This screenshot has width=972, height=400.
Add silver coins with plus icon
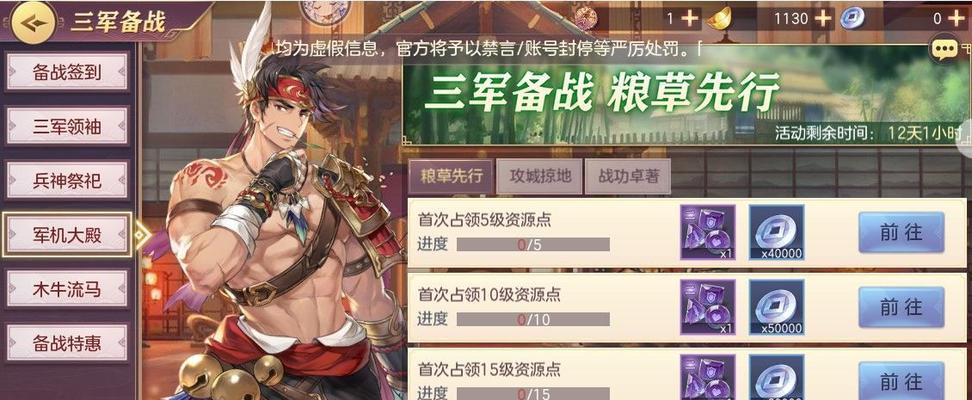956,19
